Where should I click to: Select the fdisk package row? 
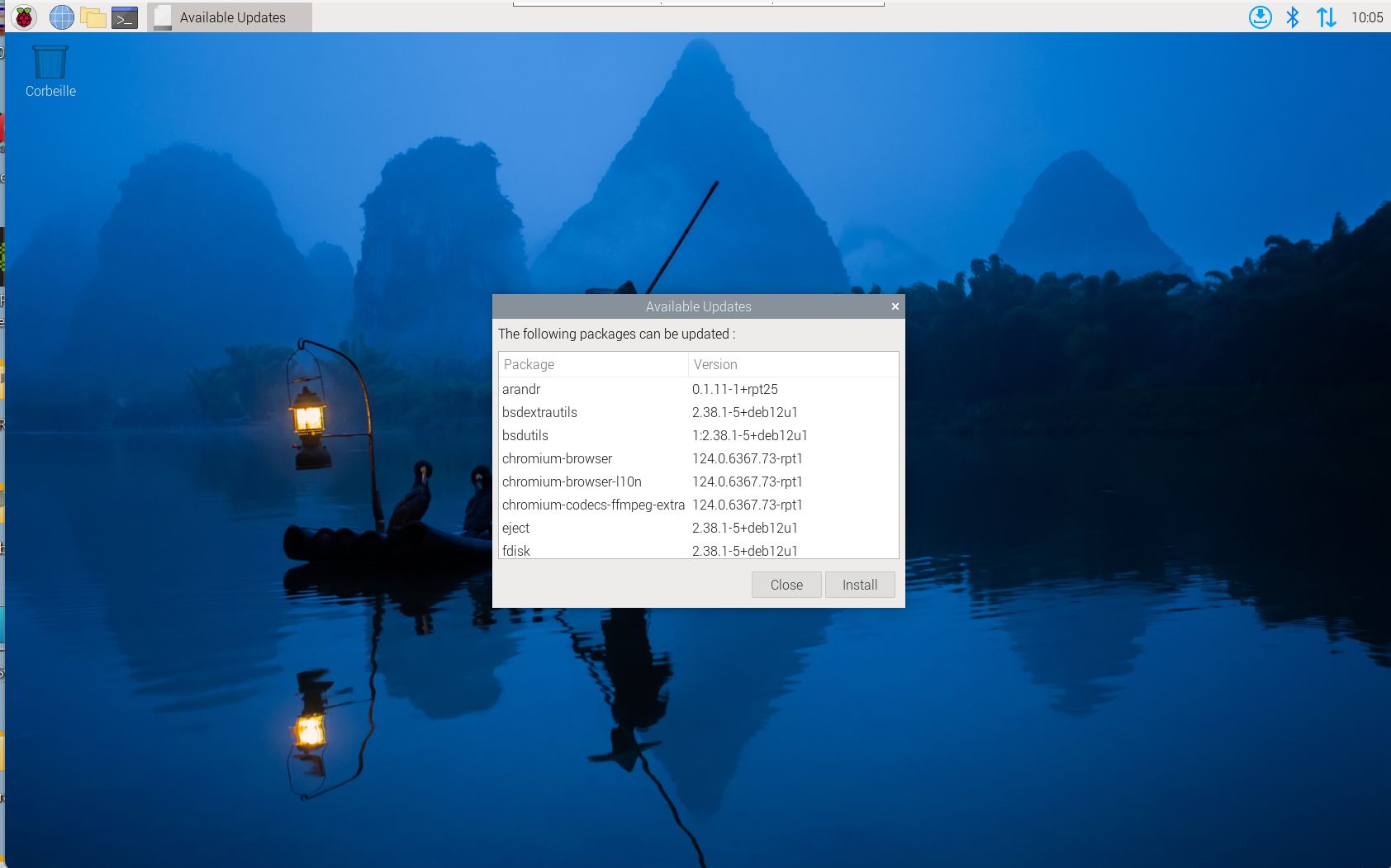698,549
